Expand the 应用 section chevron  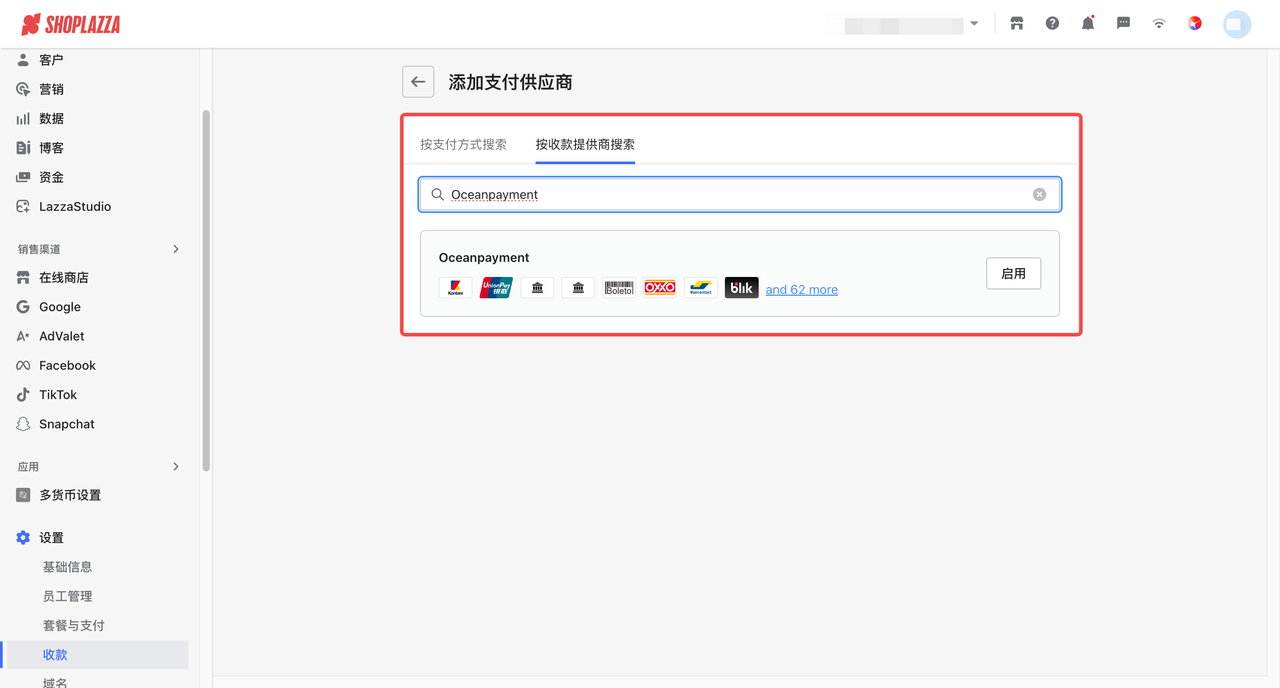point(176,466)
